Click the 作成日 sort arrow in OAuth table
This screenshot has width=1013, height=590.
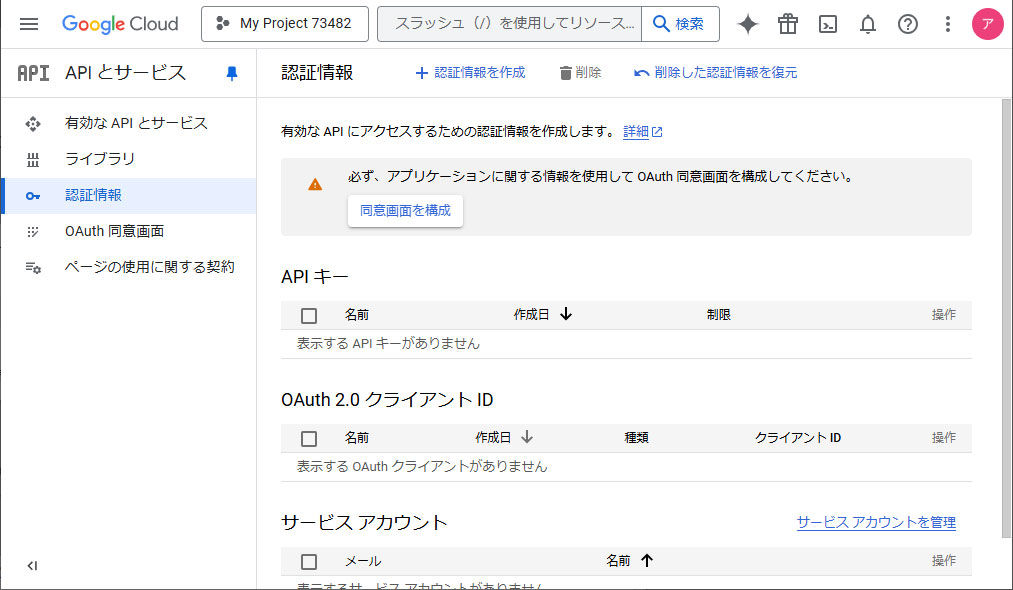click(527, 437)
